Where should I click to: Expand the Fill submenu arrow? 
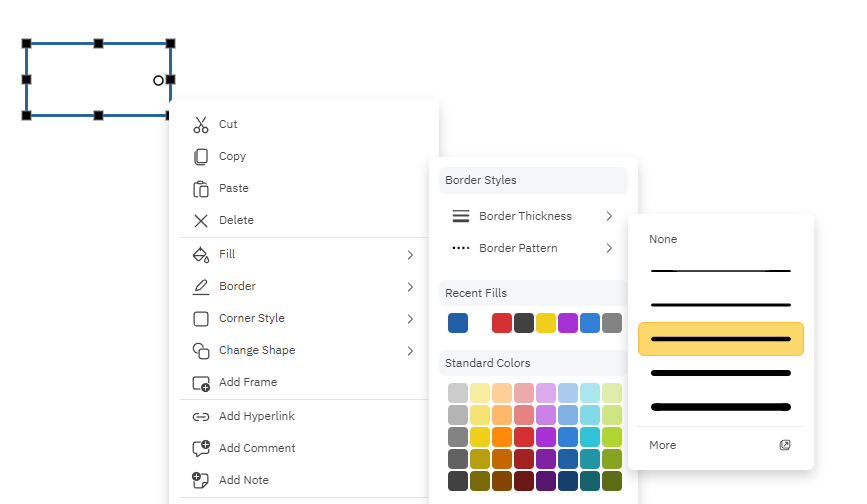click(x=410, y=255)
